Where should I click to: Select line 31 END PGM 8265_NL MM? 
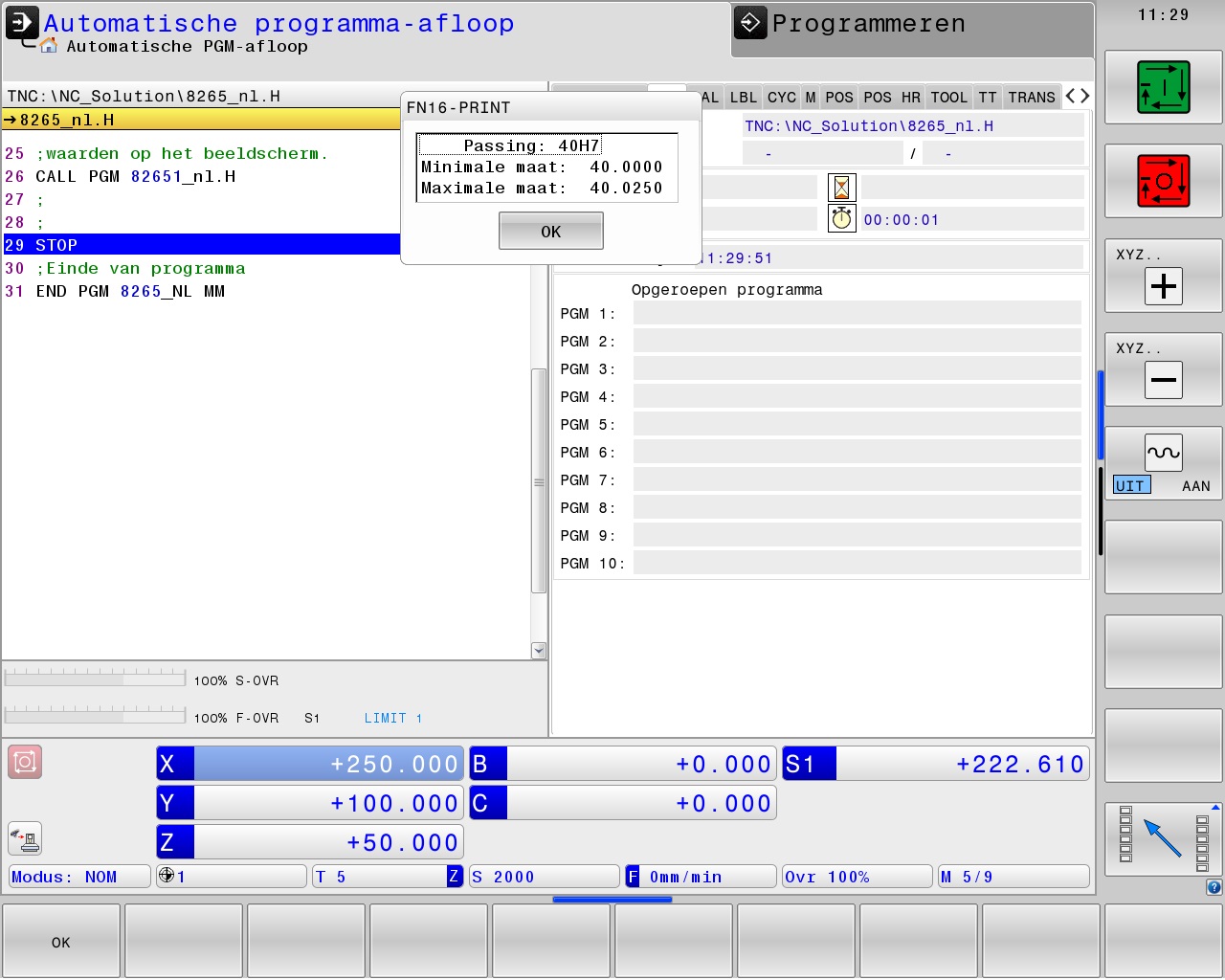tap(267, 291)
